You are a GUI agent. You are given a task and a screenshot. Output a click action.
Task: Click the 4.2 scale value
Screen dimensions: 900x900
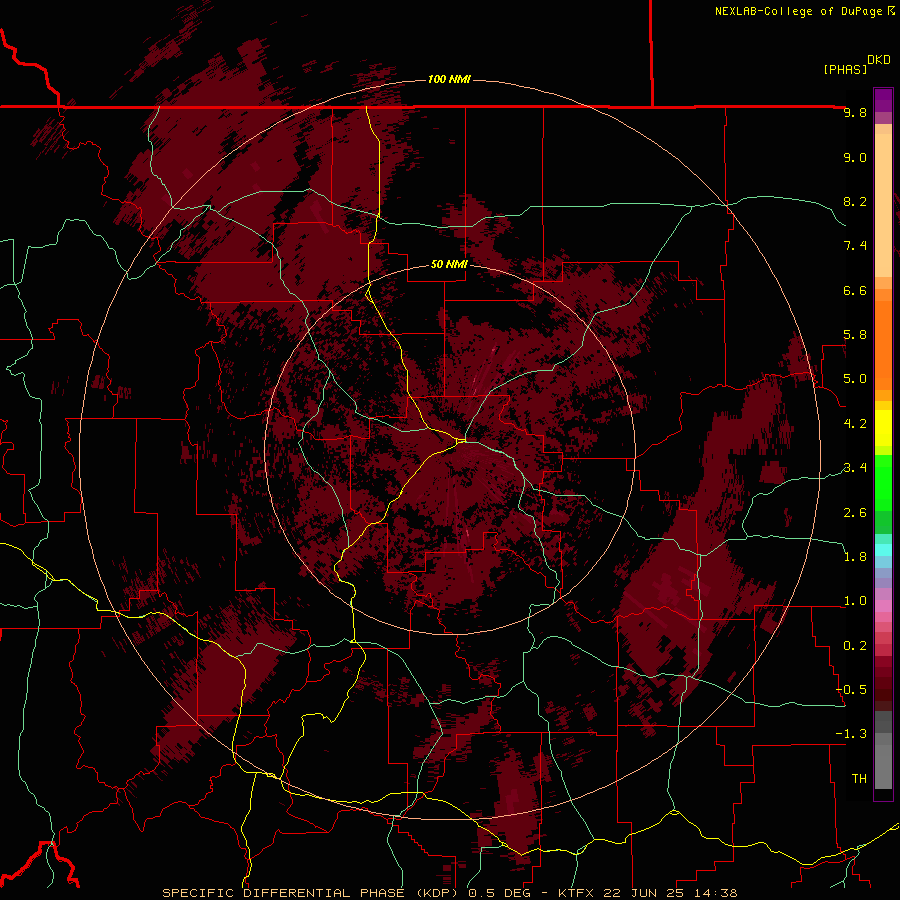click(x=855, y=424)
